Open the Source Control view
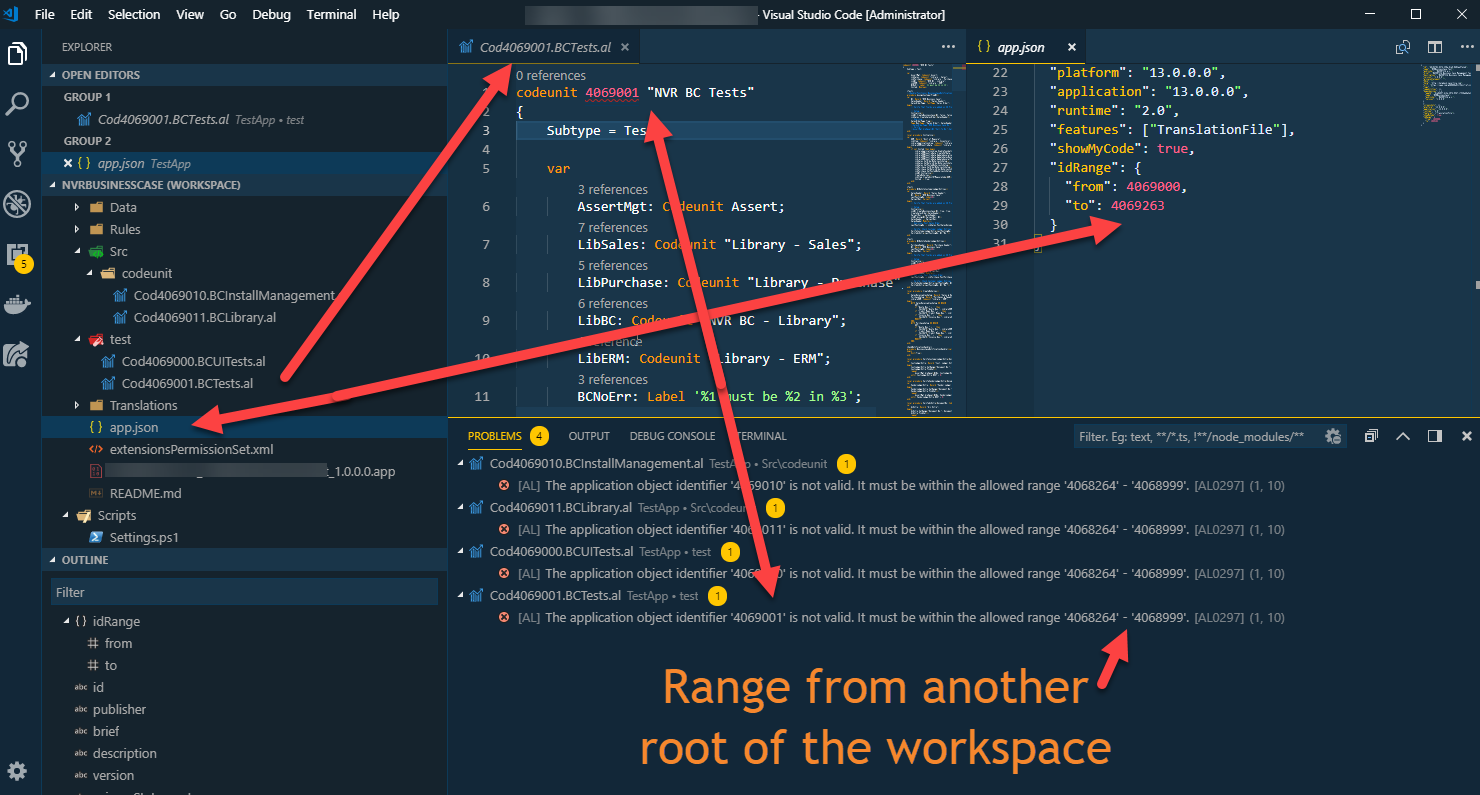The width and height of the screenshot is (1480, 795). click(x=17, y=153)
